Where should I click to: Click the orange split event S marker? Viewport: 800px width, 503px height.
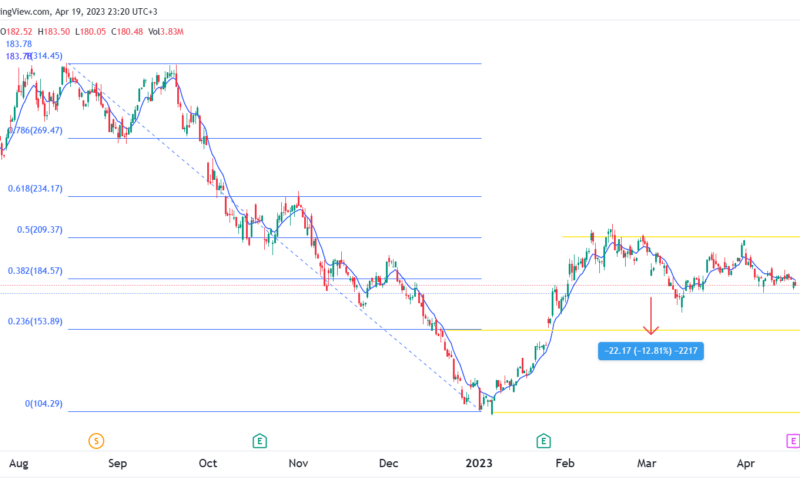(x=96, y=441)
